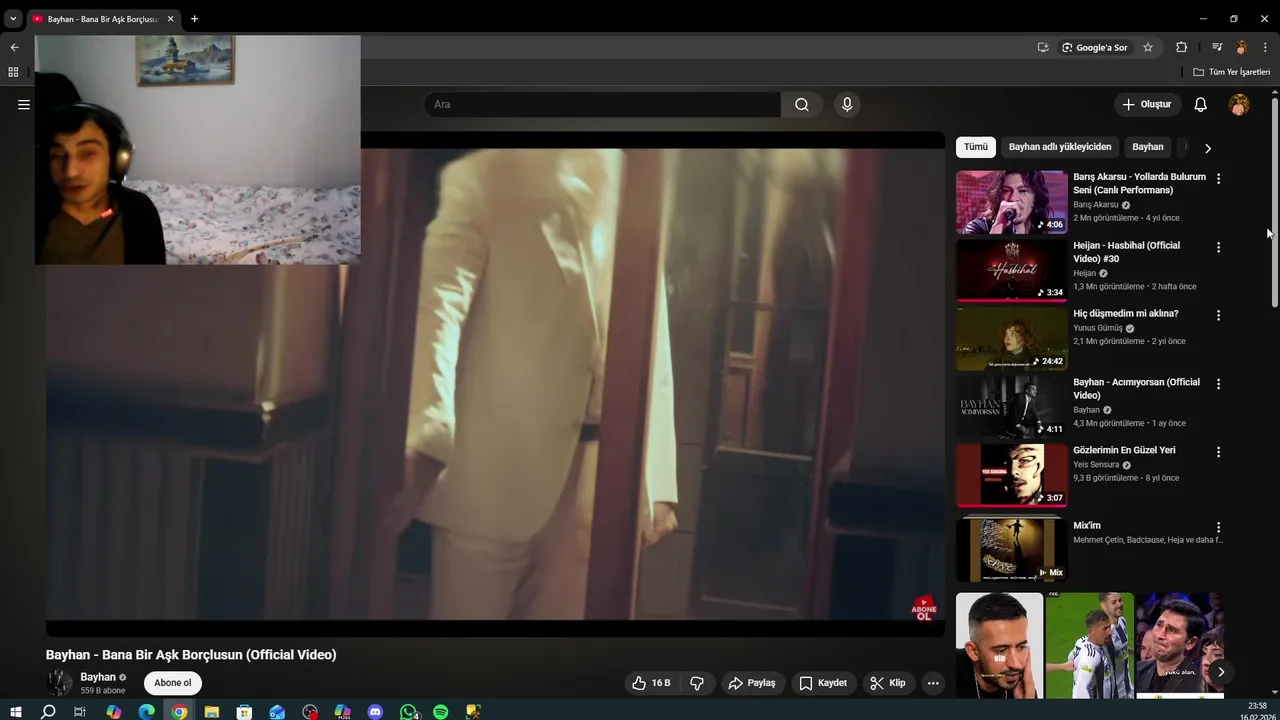Screen dimensions: 1280x720
Task: Open the Chrome extensions puzzle icon
Action: tap(1181, 47)
